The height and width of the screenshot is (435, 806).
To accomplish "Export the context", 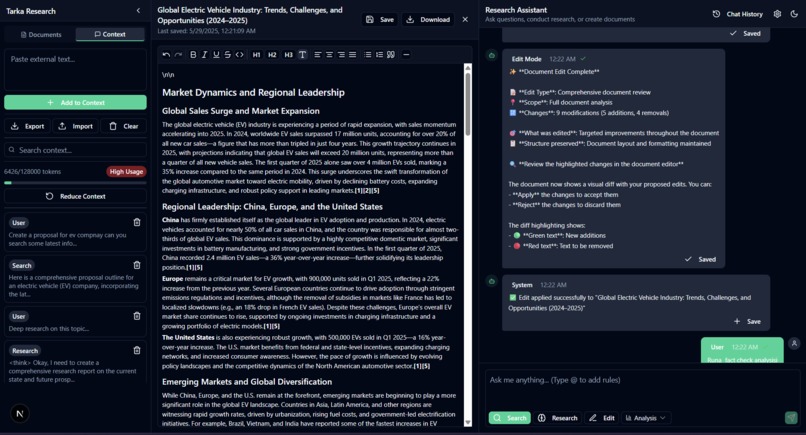I will pos(28,126).
